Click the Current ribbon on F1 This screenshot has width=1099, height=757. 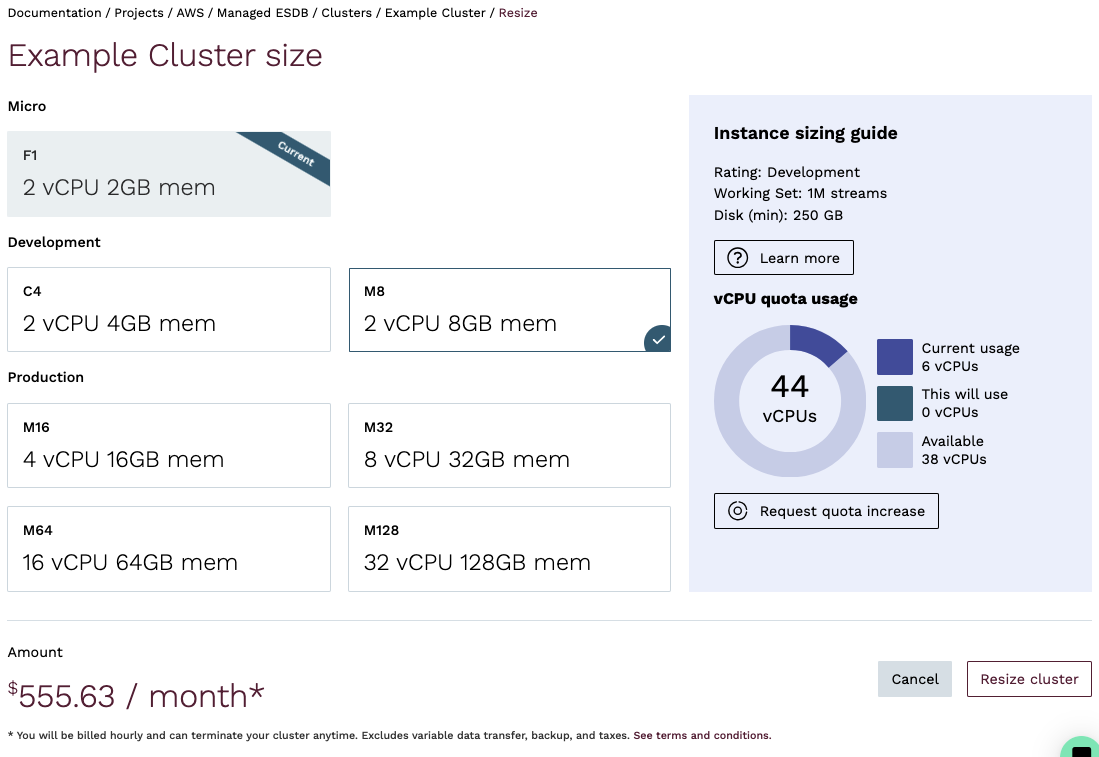pos(295,155)
